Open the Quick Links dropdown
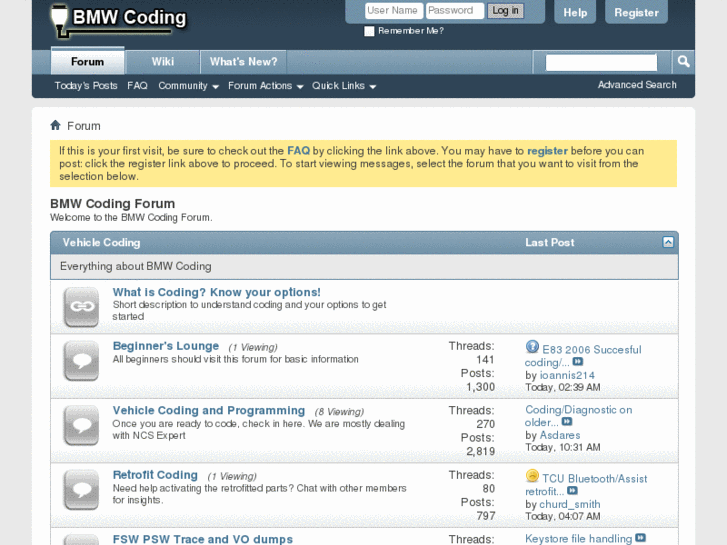727x545 pixels. click(344, 86)
